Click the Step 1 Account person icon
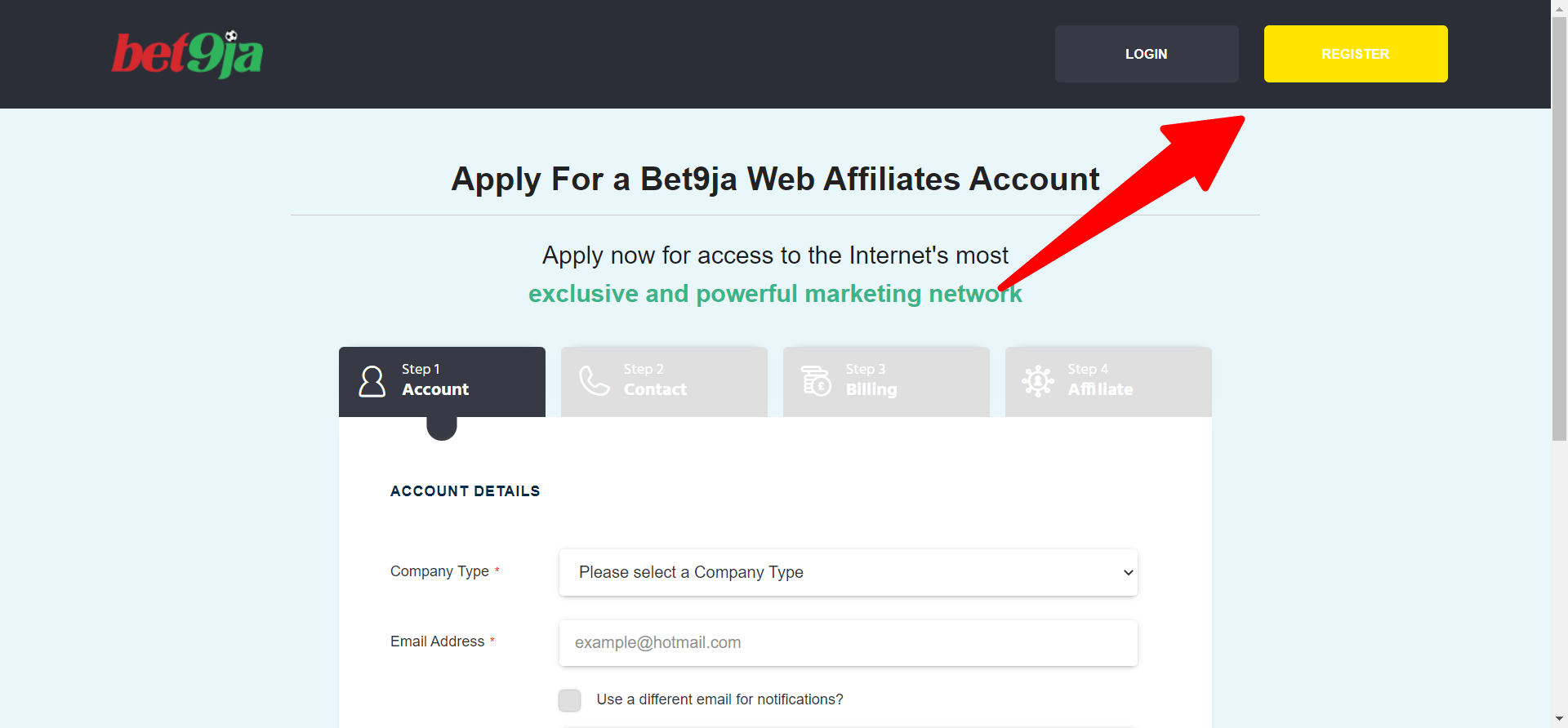The height and width of the screenshot is (728, 1568). pos(372,380)
